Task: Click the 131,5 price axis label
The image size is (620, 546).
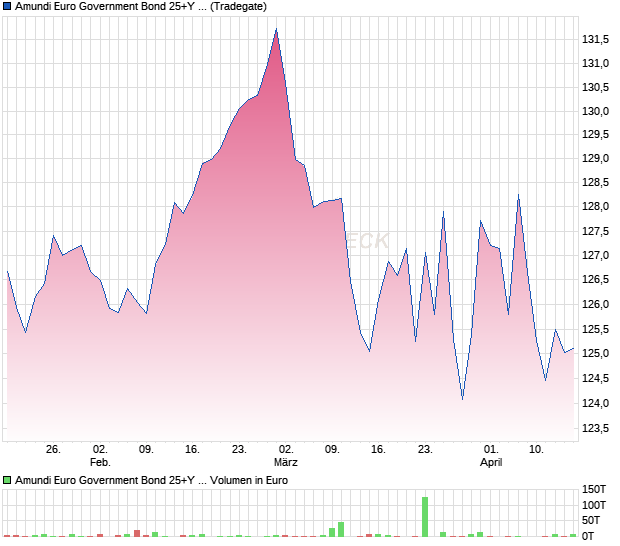Action: (x=595, y=39)
